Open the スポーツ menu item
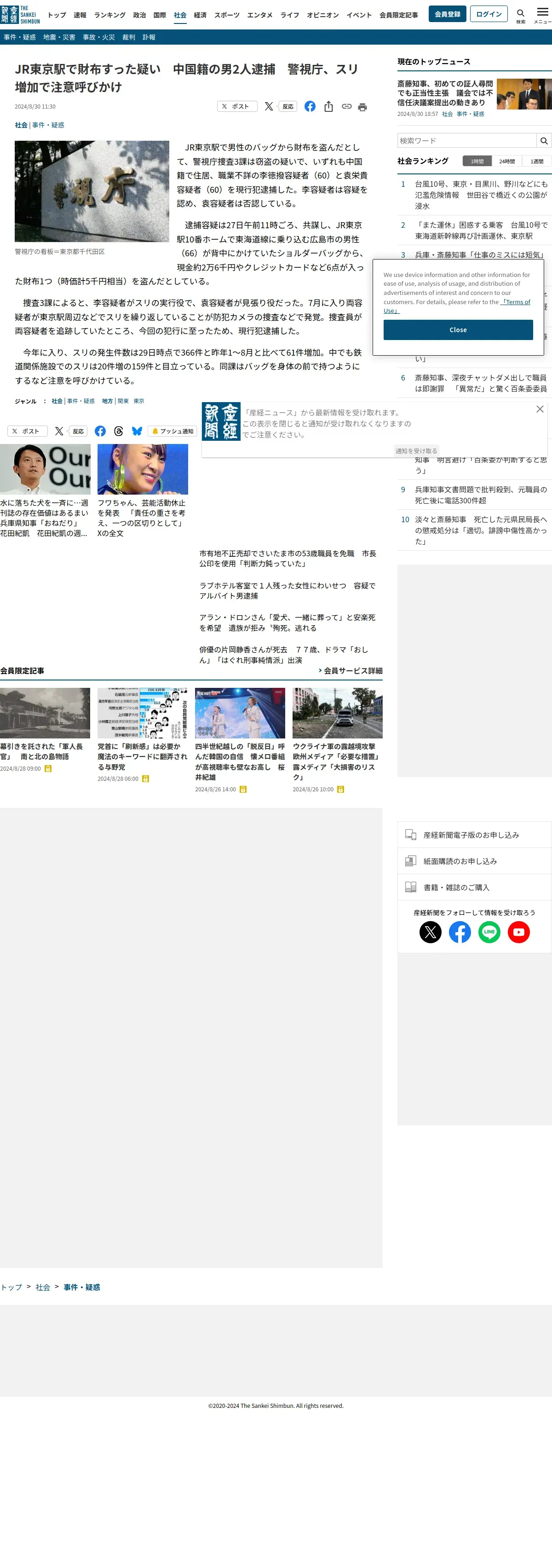The image size is (552, 1568). [x=226, y=15]
